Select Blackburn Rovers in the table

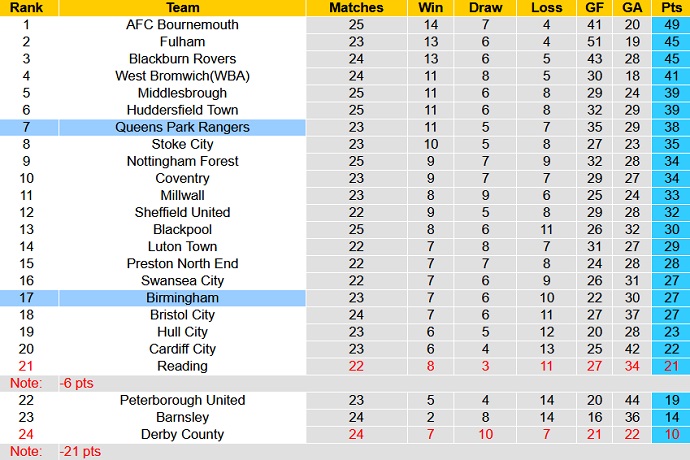182,58
